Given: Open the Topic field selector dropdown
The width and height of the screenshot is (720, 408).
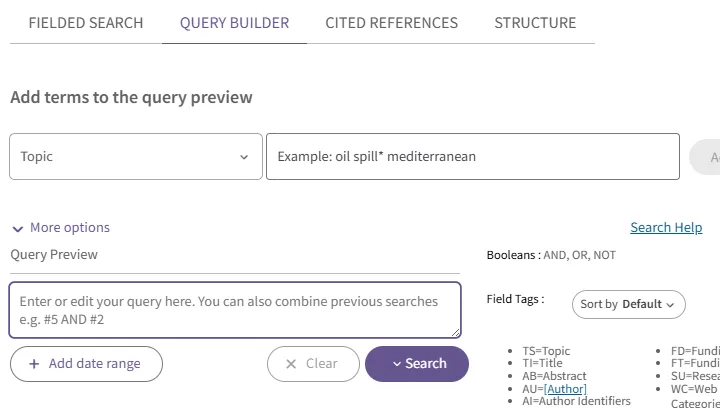Looking at the screenshot, I should 135,157.
